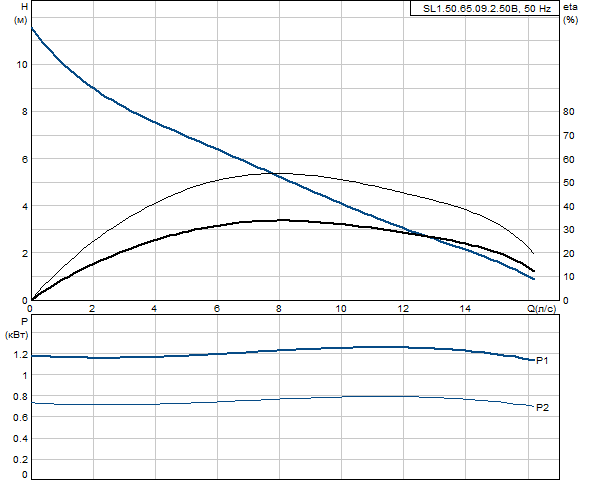This screenshot has height=480, width=592.
Task: Click the 0 tick on the P axis
Action: click(x=25, y=474)
